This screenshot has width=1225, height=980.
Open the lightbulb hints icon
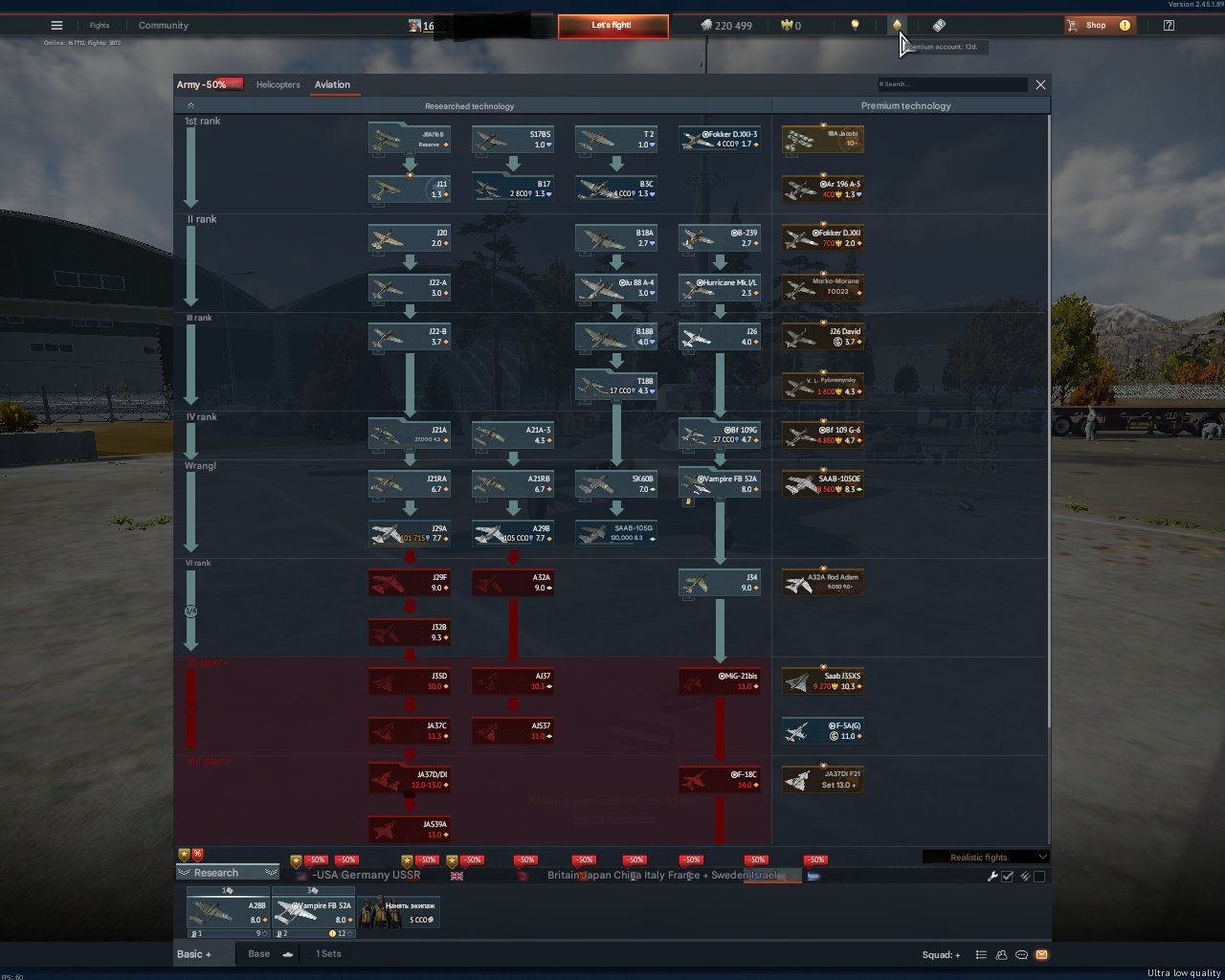point(855,26)
